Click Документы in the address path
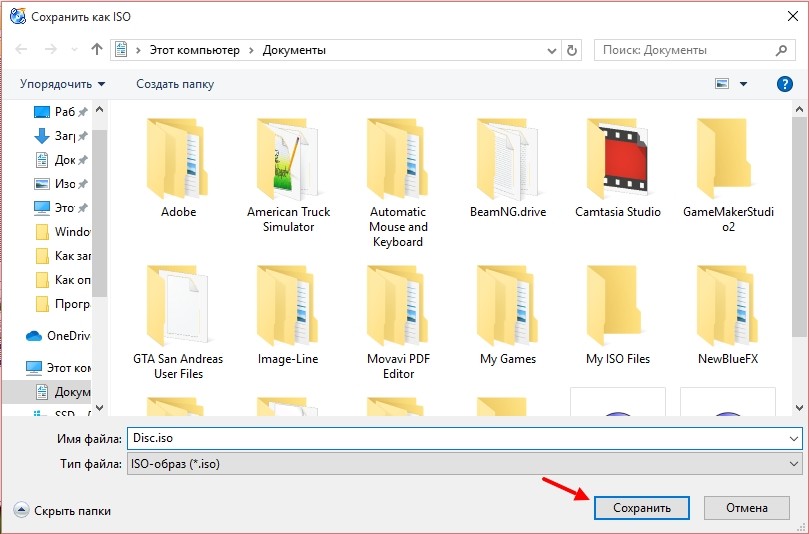Image resolution: width=809 pixels, height=534 pixels. pos(294,50)
